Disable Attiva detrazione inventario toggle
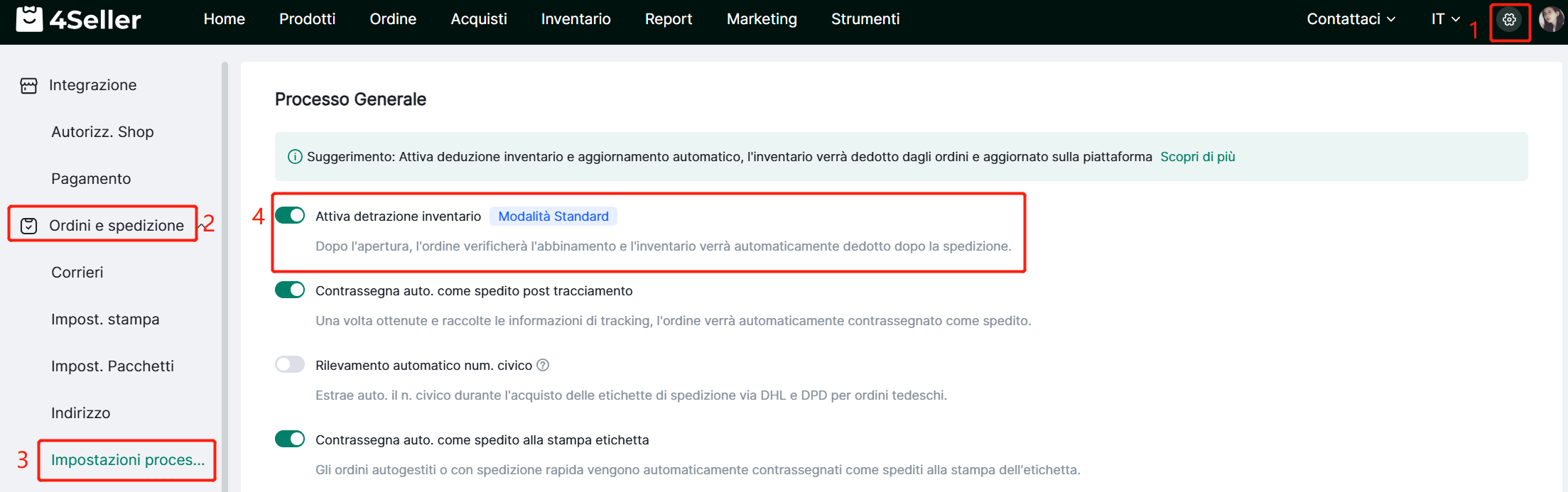The height and width of the screenshot is (492, 1568). (x=290, y=215)
